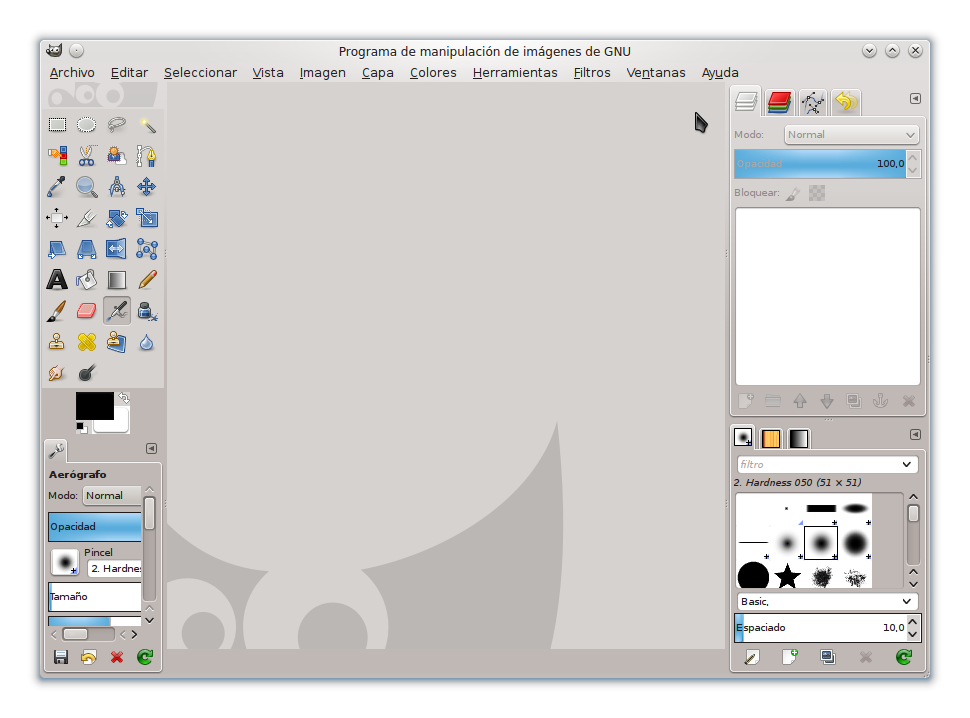Image resolution: width=970 pixels, height=718 pixels.
Task: Open the Basic brush tag dropdown
Action: 827,601
